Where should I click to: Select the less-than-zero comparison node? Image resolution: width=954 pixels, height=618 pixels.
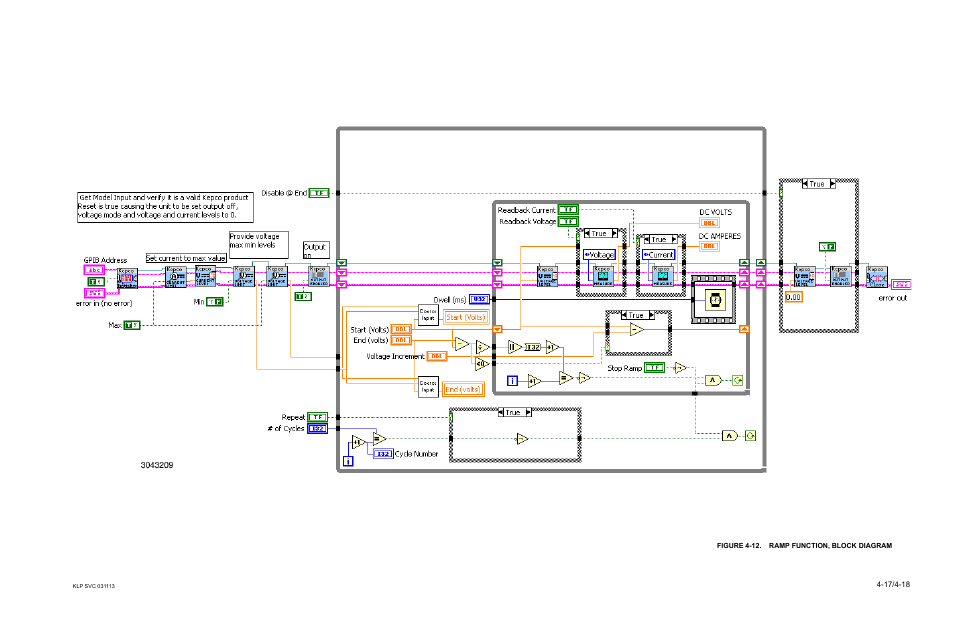[x=482, y=364]
